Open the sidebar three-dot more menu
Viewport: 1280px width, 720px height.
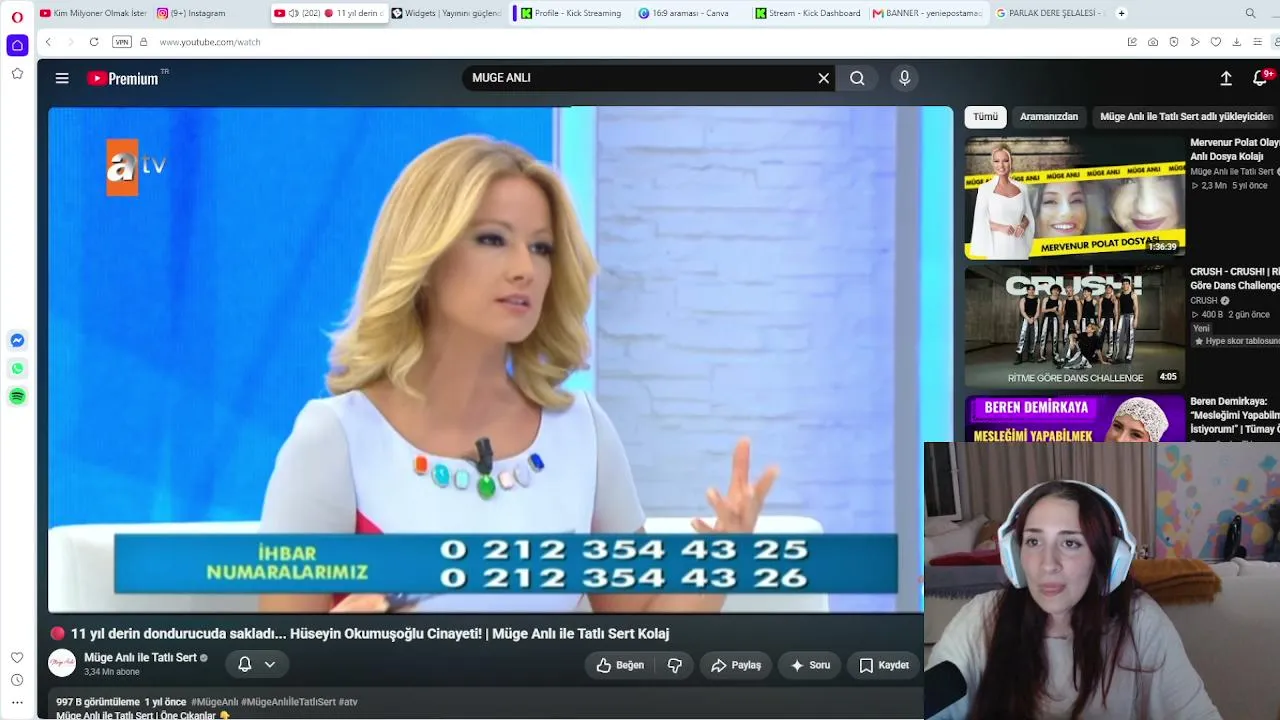pos(17,703)
